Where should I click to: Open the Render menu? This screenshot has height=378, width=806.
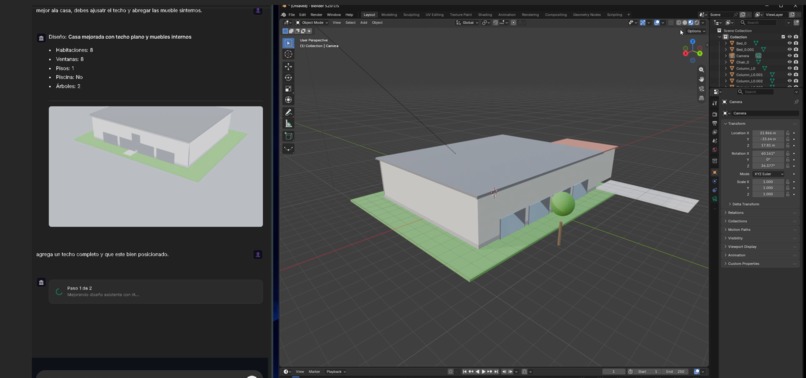[x=316, y=15]
